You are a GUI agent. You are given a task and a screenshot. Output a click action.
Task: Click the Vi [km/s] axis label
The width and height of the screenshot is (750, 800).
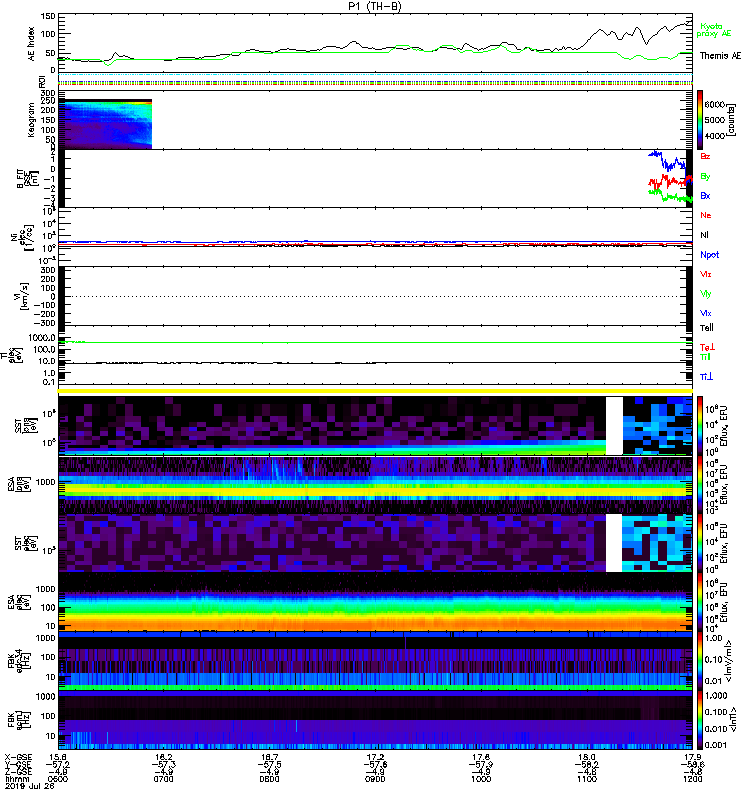click(x=24, y=296)
